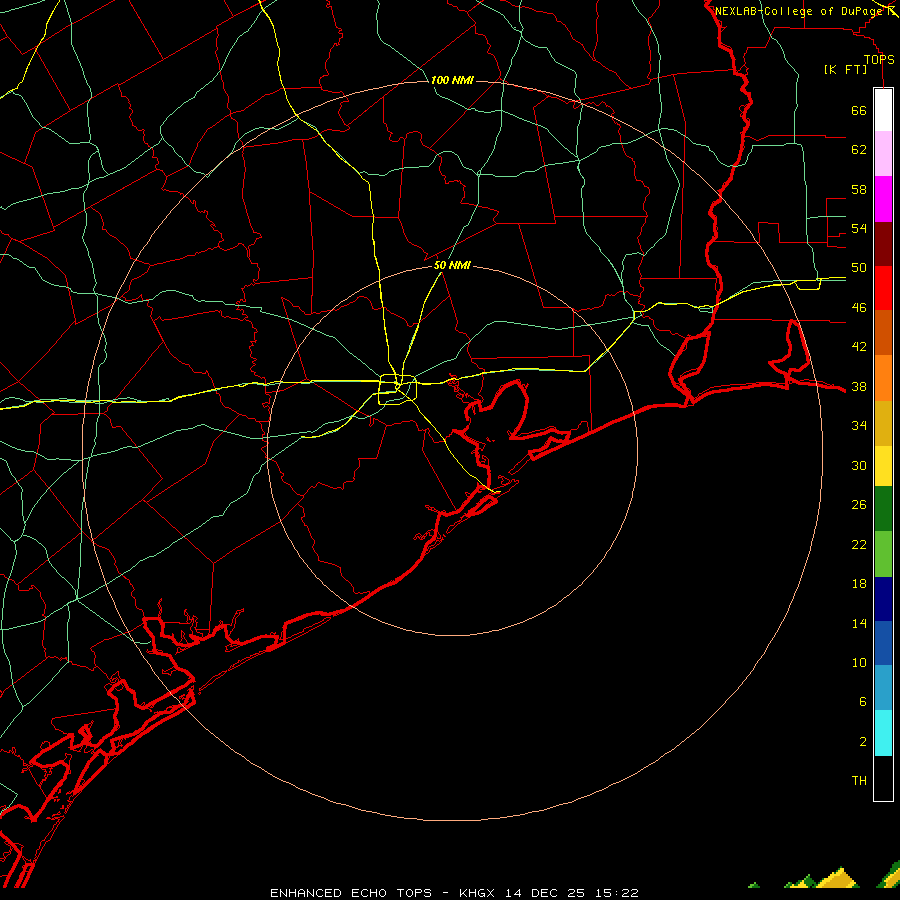
Task: Click the dark orange 46 K FT swatch
Action: [883, 332]
